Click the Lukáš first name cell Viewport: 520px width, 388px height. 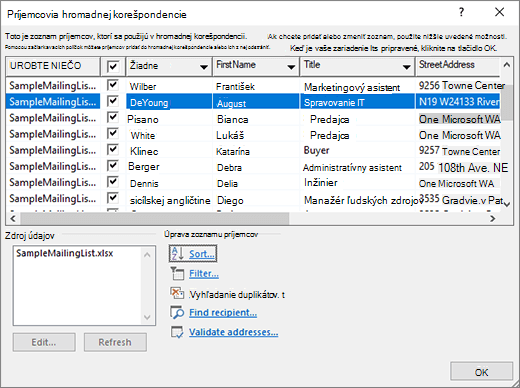click(256, 135)
